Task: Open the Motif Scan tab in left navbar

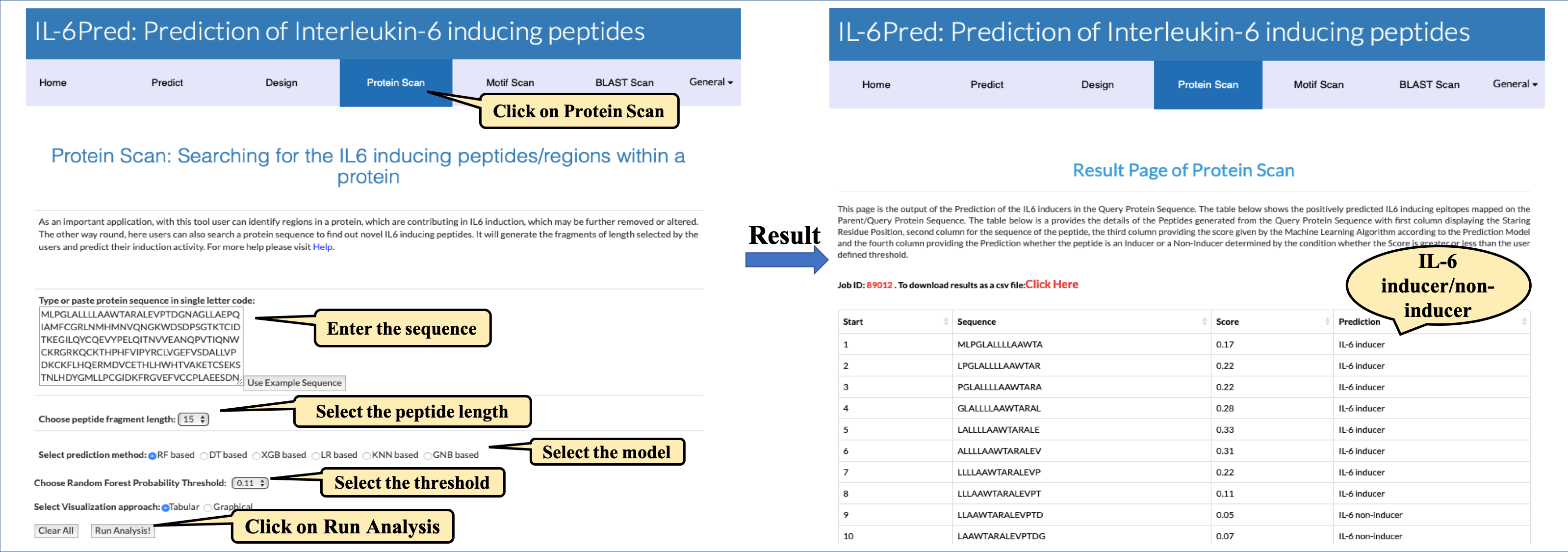Action: coord(510,83)
